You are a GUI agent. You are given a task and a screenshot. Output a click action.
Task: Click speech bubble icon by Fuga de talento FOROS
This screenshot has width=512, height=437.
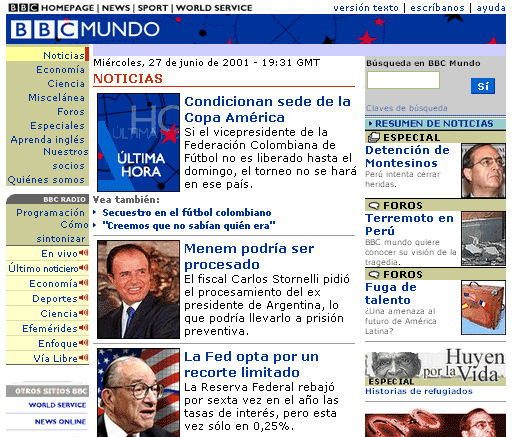tap(374, 275)
